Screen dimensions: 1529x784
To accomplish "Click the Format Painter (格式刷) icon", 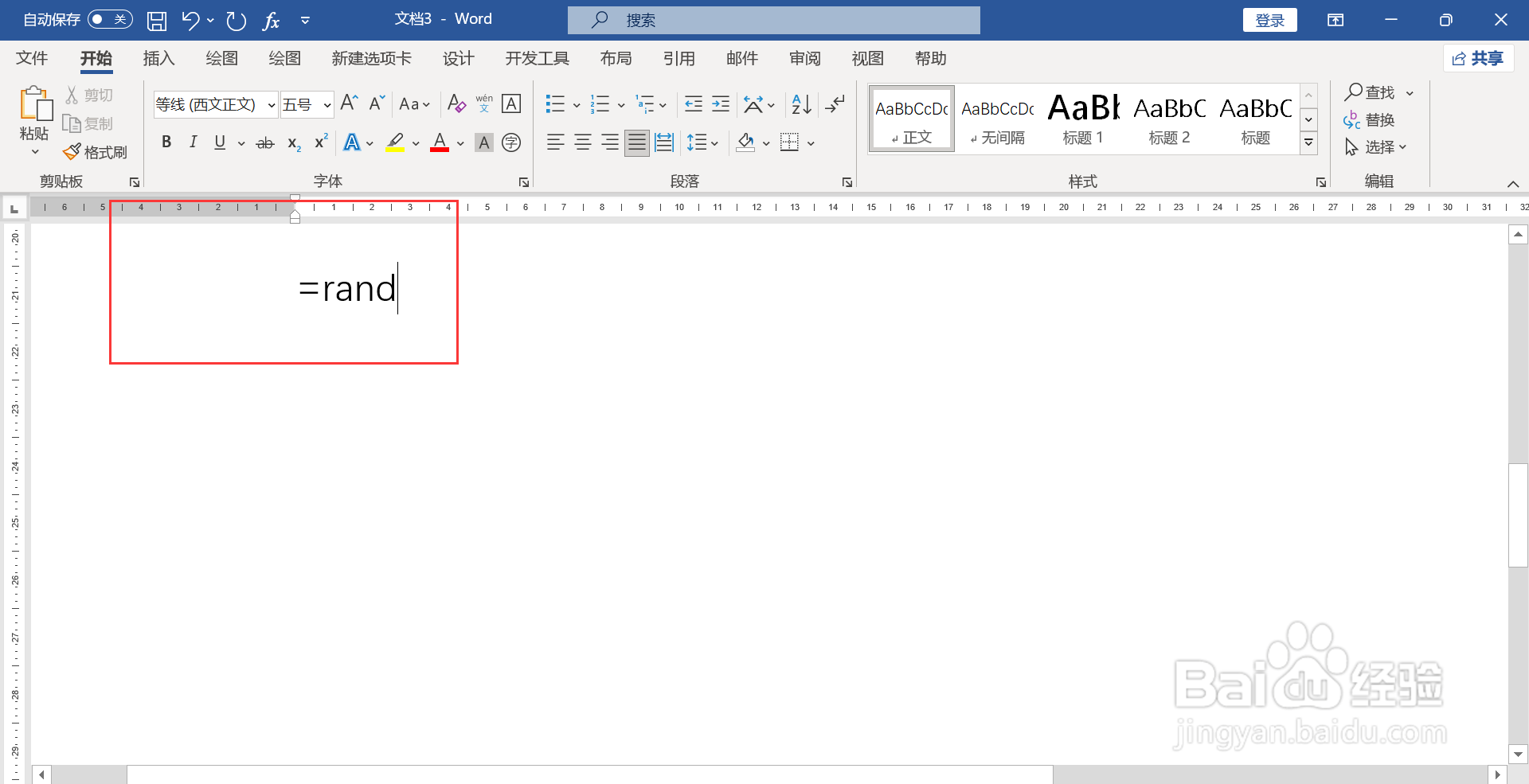I will pos(72,151).
